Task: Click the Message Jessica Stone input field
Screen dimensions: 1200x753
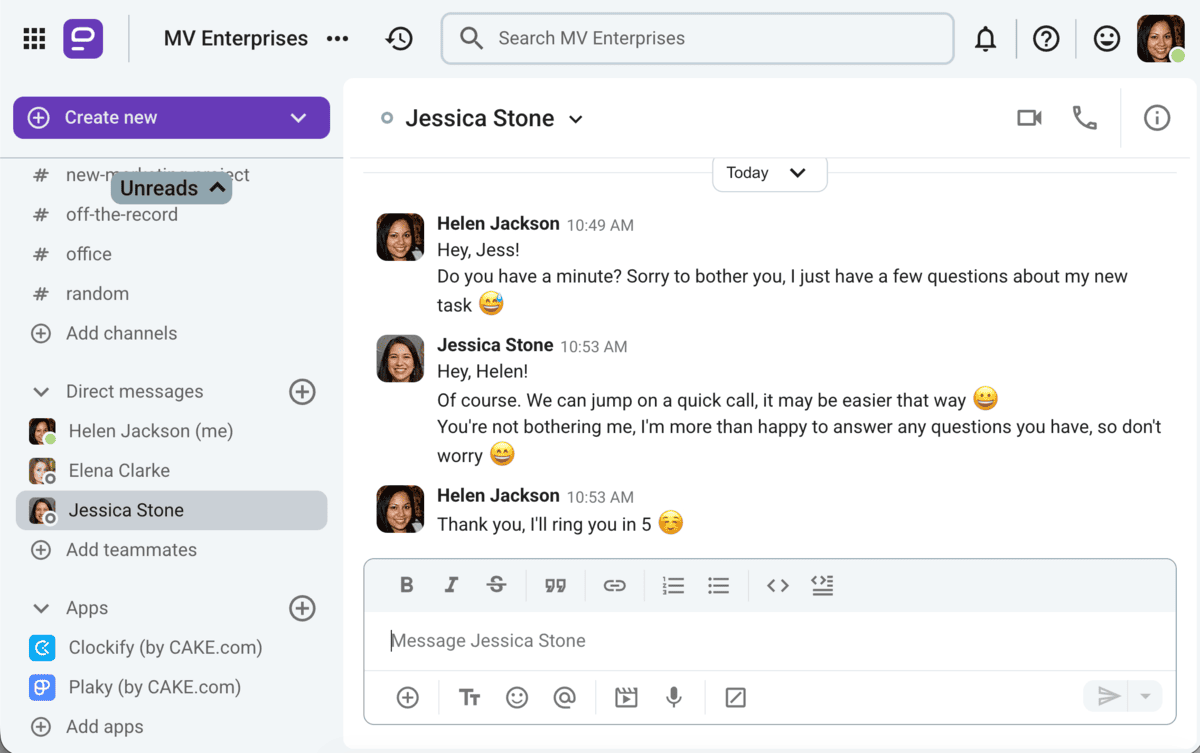Action: pos(770,641)
